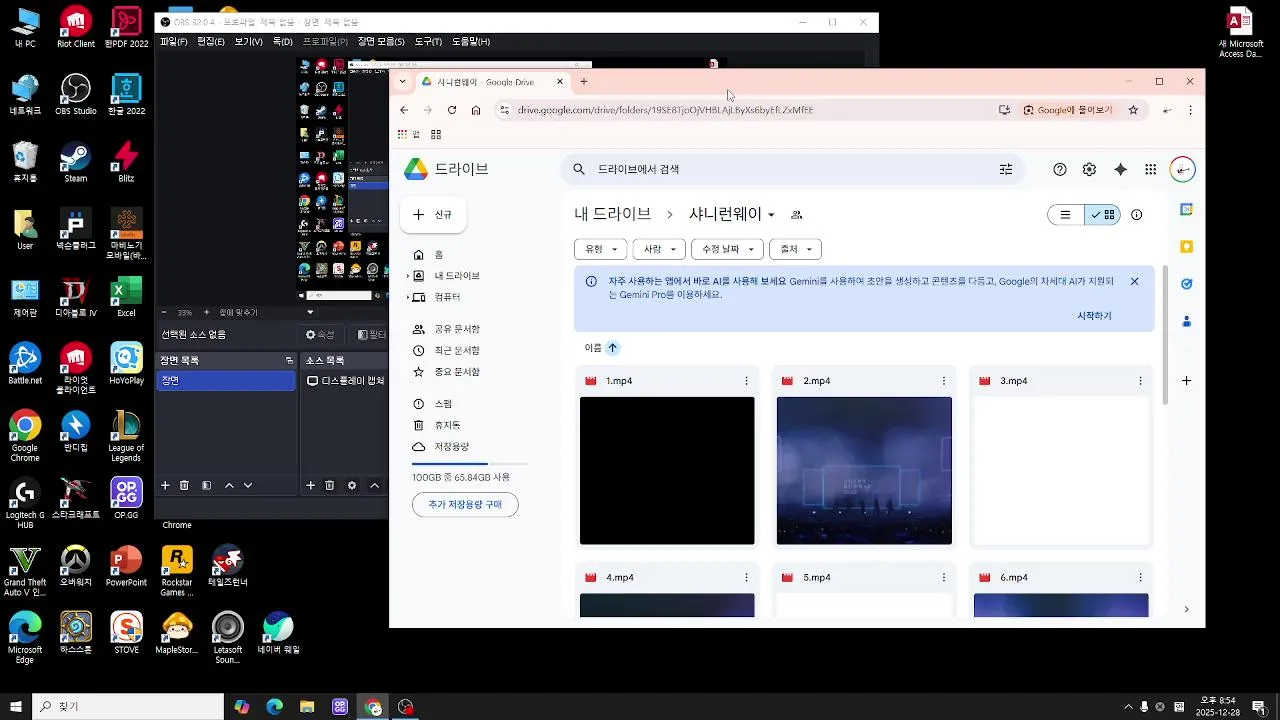
Task: Open the Google account avatar in Drive
Action: 1183,169
